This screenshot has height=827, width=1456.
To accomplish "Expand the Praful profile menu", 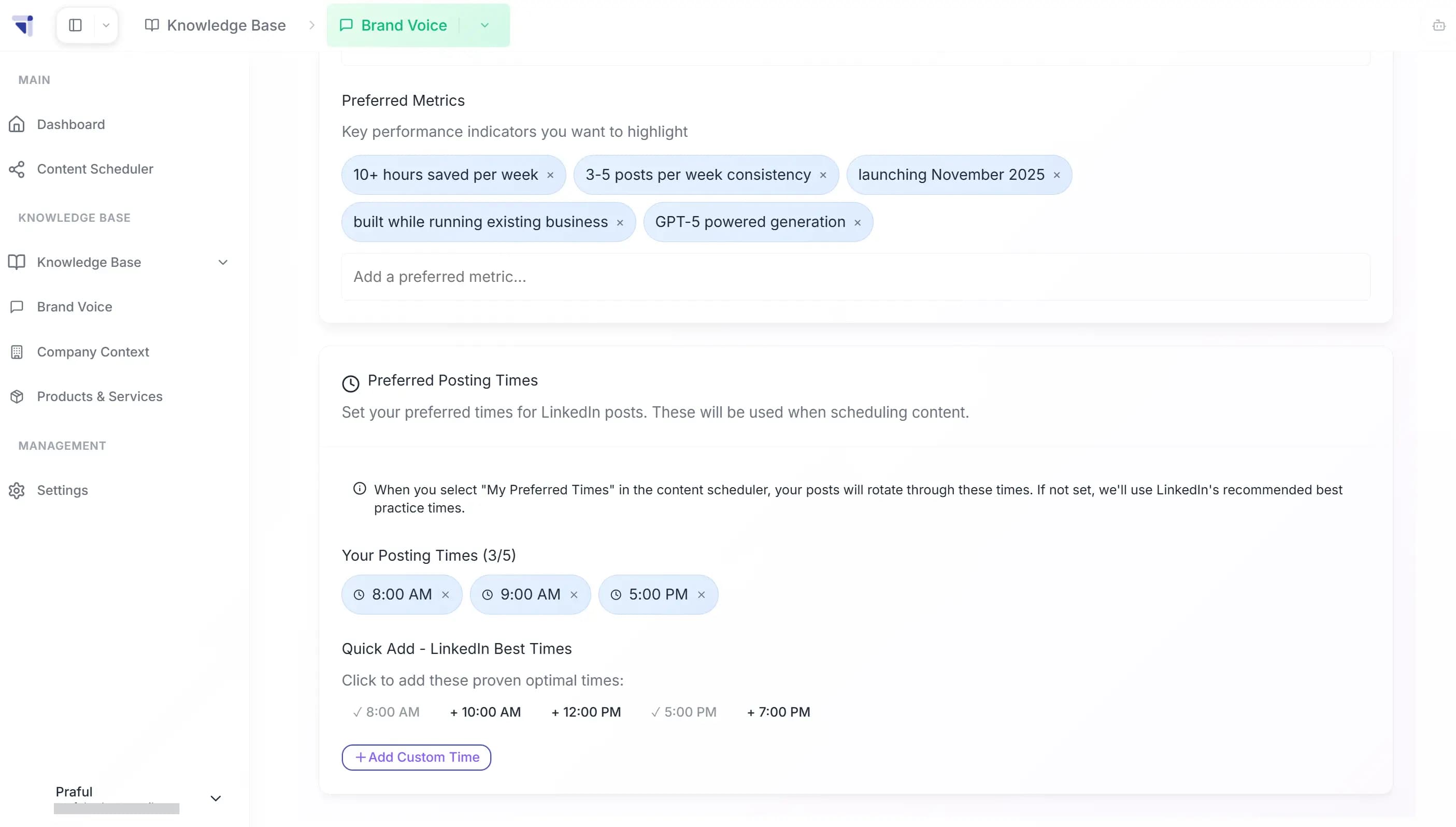I will (x=215, y=797).
